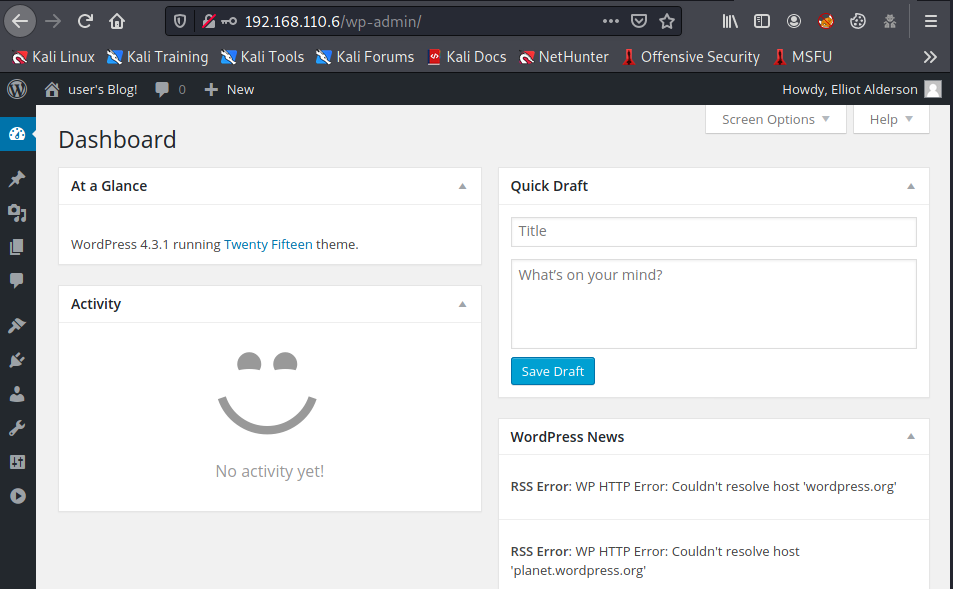Open the Twenty Fifteen theme link
This screenshot has height=589, width=953.
click(268, 244)
